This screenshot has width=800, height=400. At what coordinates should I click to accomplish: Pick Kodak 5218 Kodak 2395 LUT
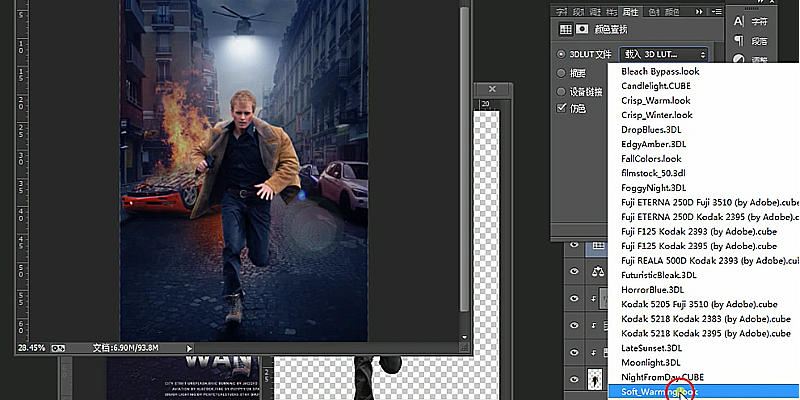pyautogui.click(x=704, y=333)
